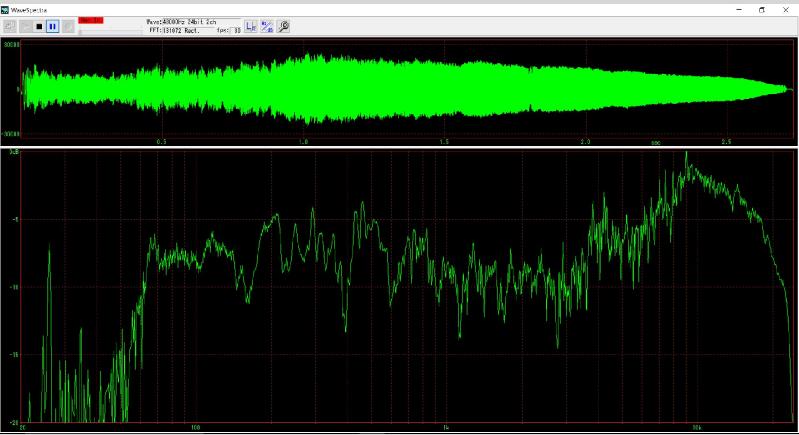Click the red status indicator label

tap(91, 20)
